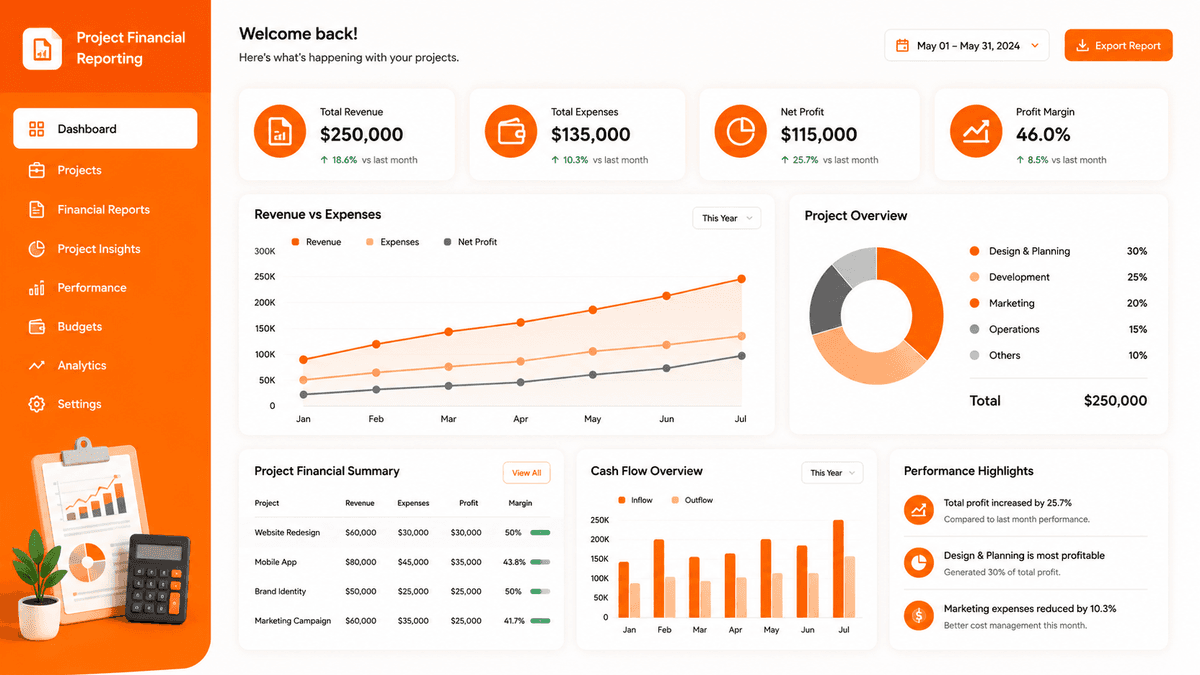Select the Website Redesign project row
The width and height of the screenshot is (1200, 675).
[402, 533]
